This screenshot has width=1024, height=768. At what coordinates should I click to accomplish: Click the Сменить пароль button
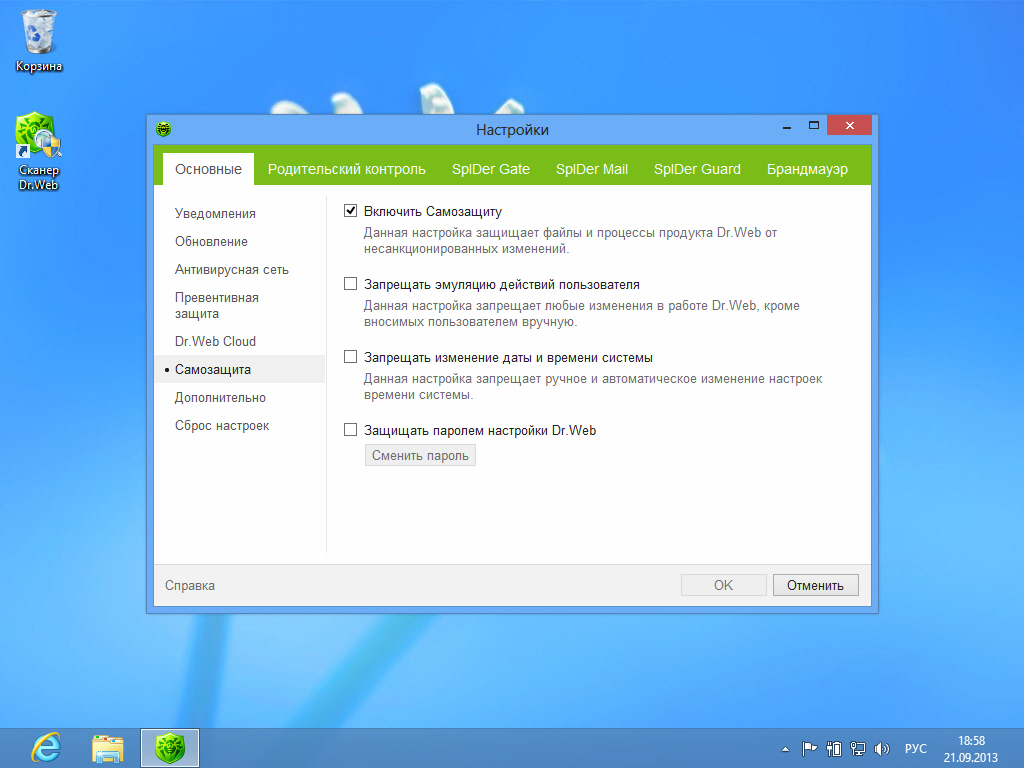[x=420, y=455]
